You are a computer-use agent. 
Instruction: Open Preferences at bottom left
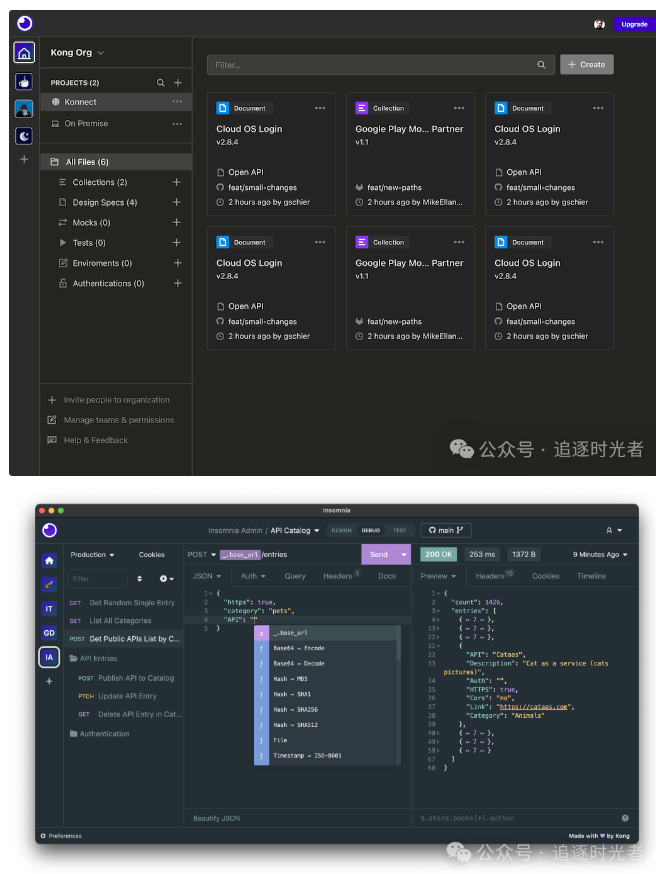click(61, 836)
